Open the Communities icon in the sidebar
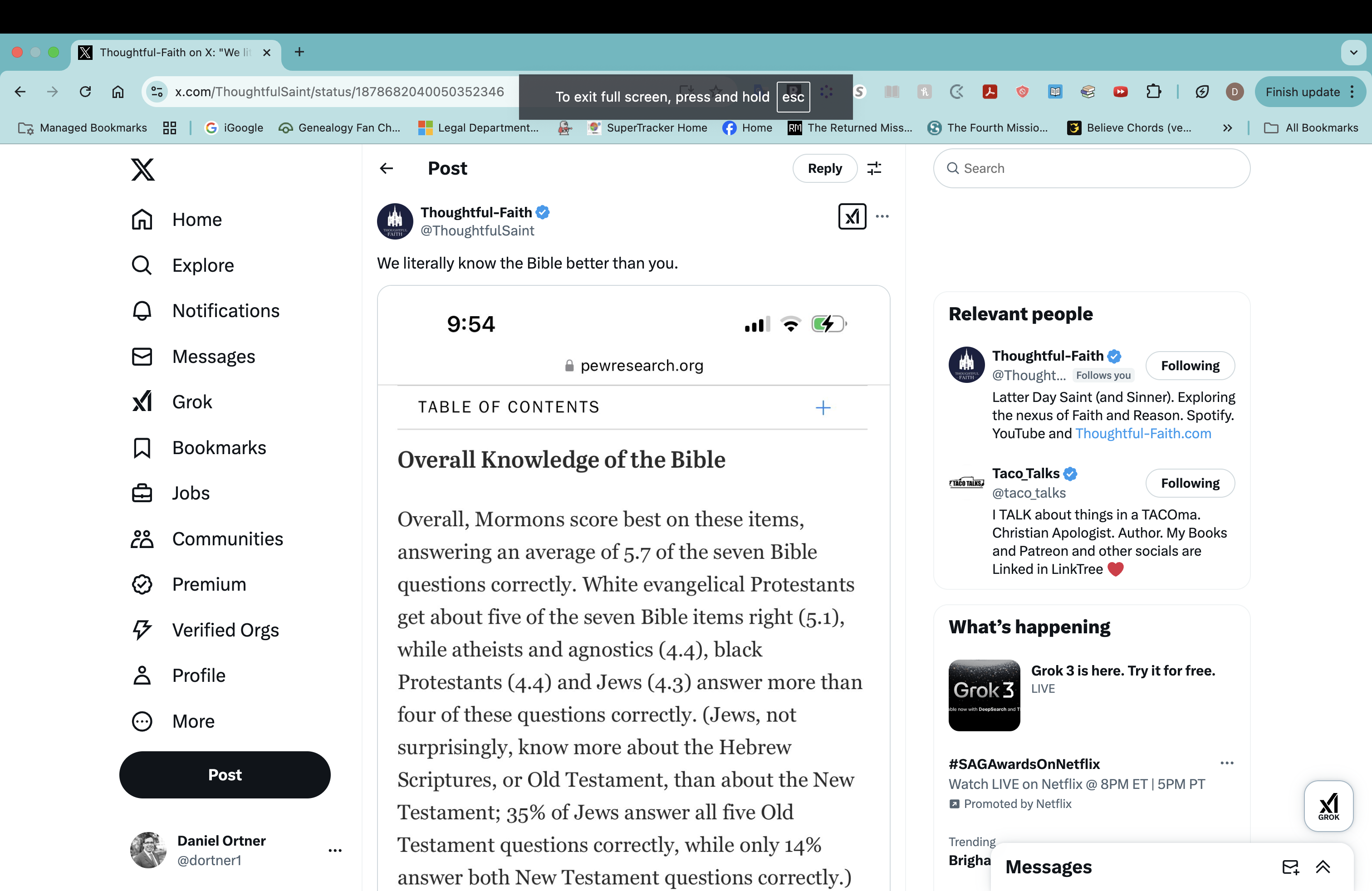The image size is (1372, 891). point(142,539)
